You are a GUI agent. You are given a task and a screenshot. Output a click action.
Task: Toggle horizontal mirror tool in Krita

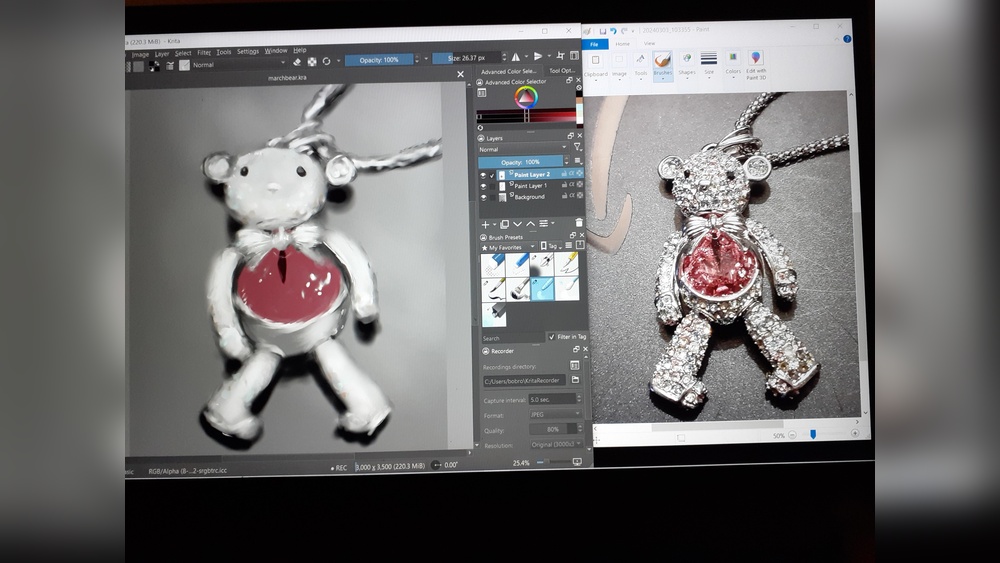point(515,57)
